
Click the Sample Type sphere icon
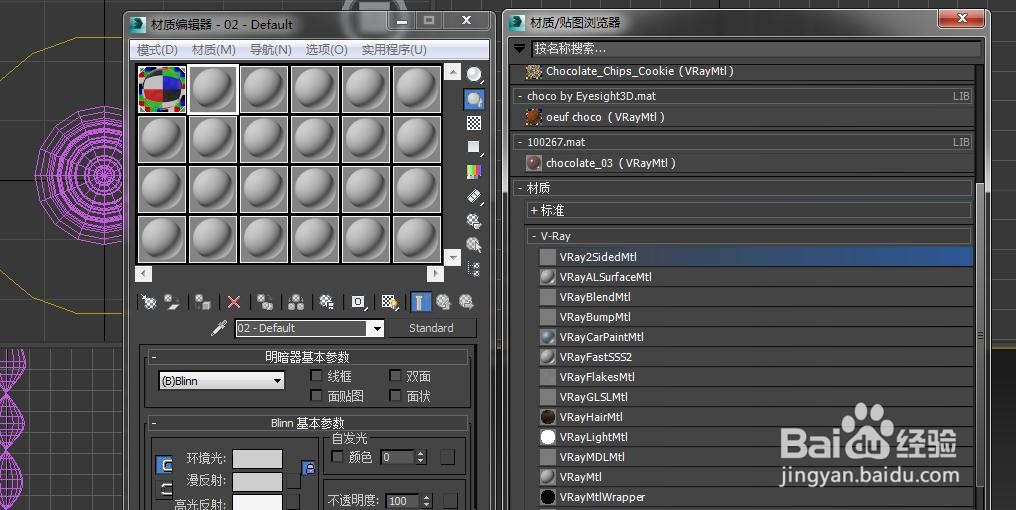tap(474, 75)
